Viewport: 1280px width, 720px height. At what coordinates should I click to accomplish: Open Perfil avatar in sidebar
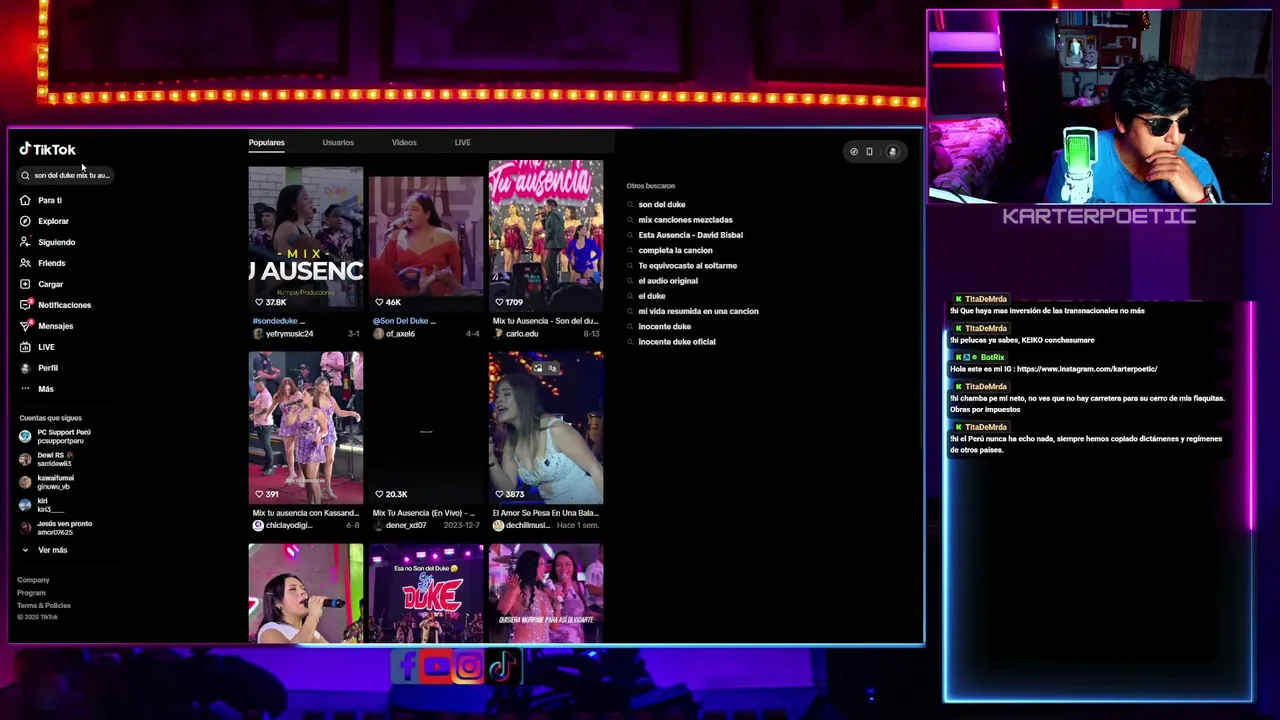pyautogui.click(x=25, y=368)
